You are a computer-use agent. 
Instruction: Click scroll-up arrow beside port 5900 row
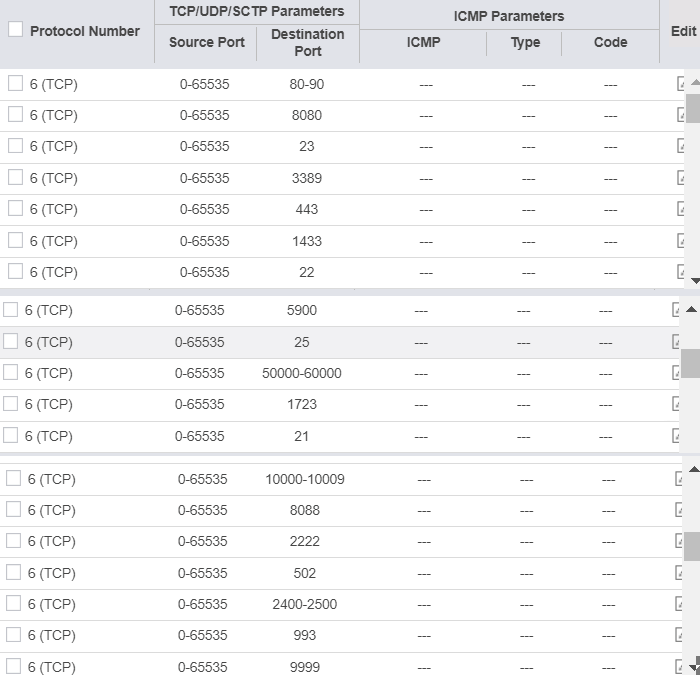click(692, 309)
